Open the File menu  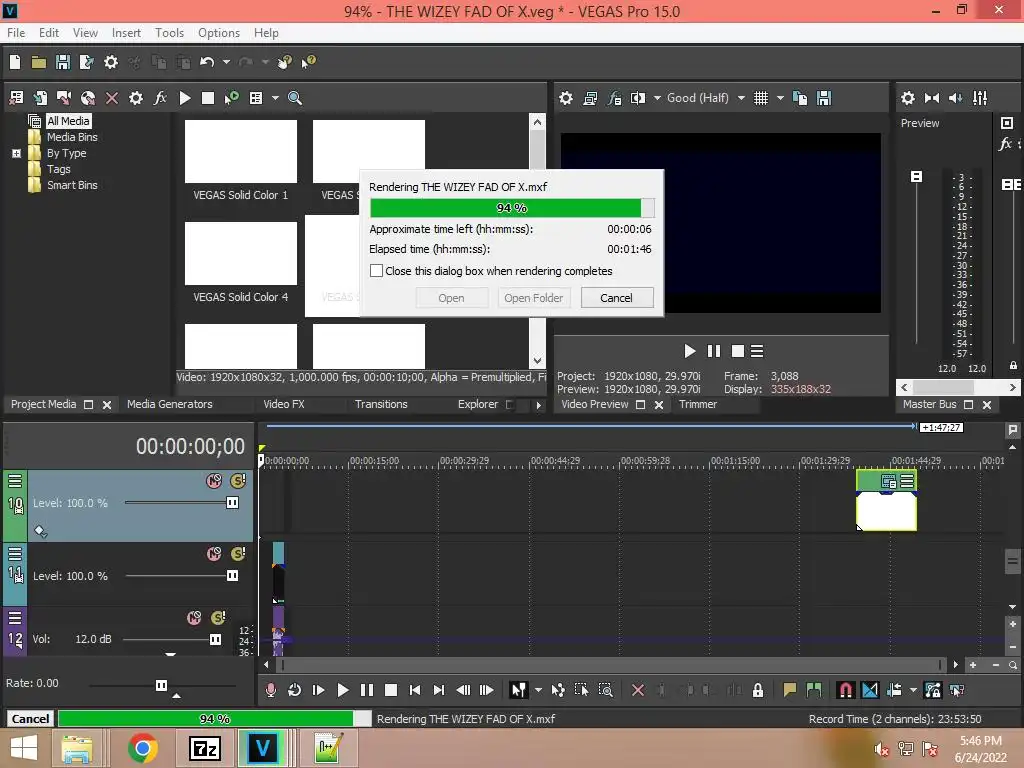(x=16, y=33)
